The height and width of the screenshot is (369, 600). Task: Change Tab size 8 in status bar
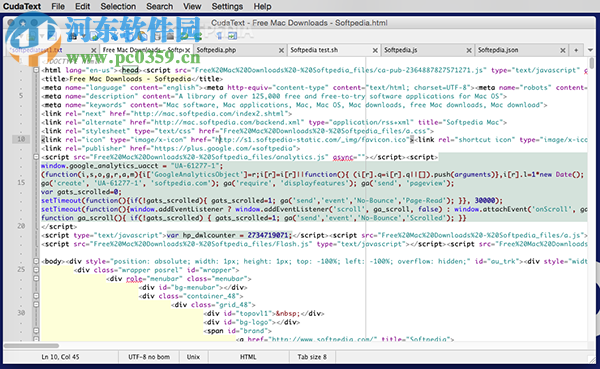pos(312,357)
